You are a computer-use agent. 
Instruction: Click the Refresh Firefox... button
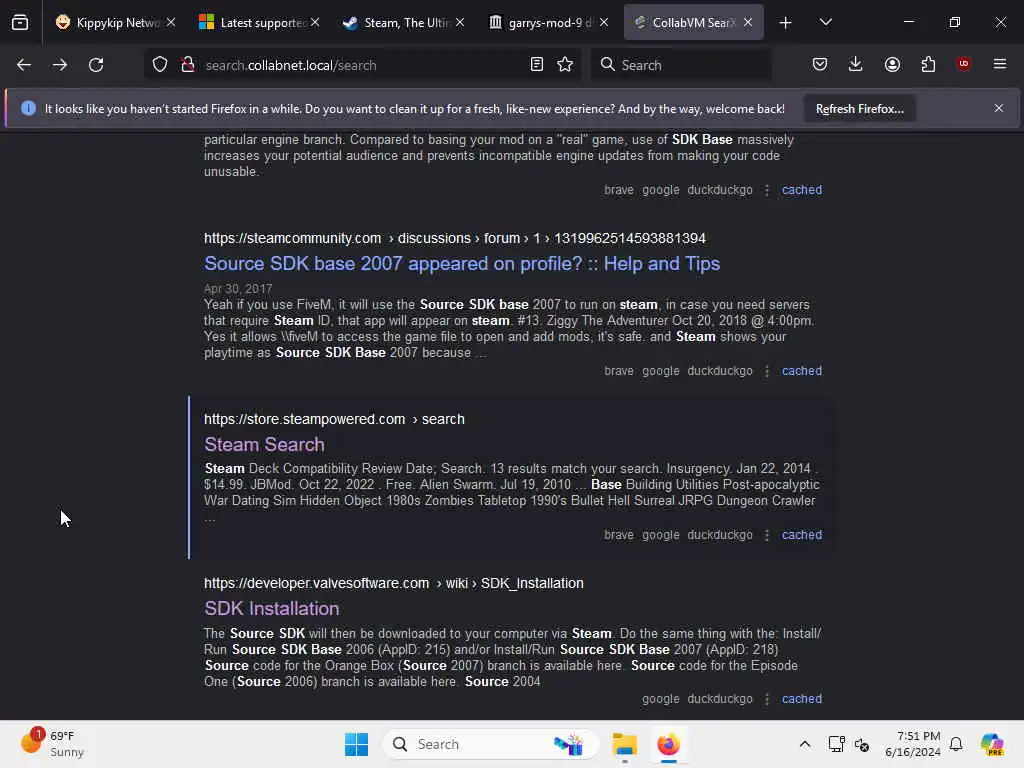tap(859, 108)
